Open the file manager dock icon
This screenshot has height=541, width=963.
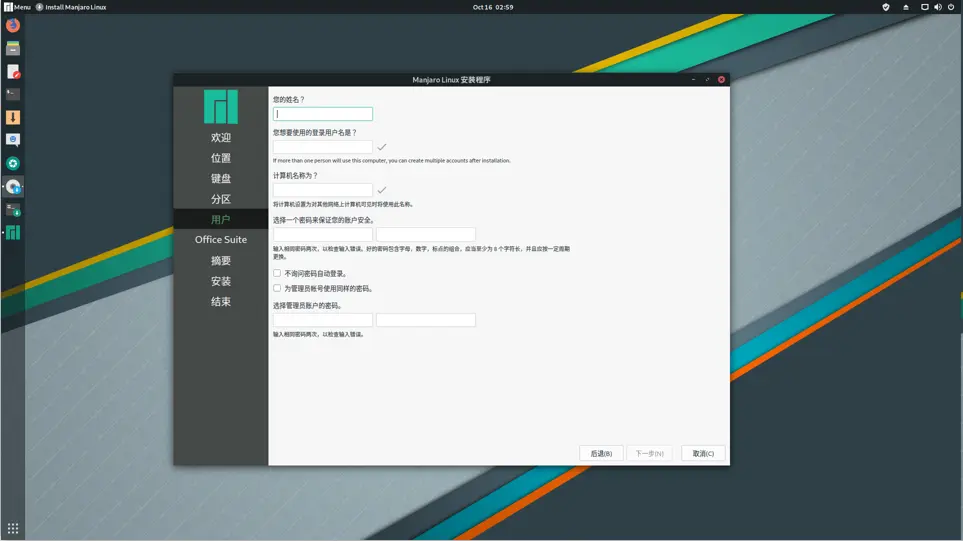tap(13, 49)
